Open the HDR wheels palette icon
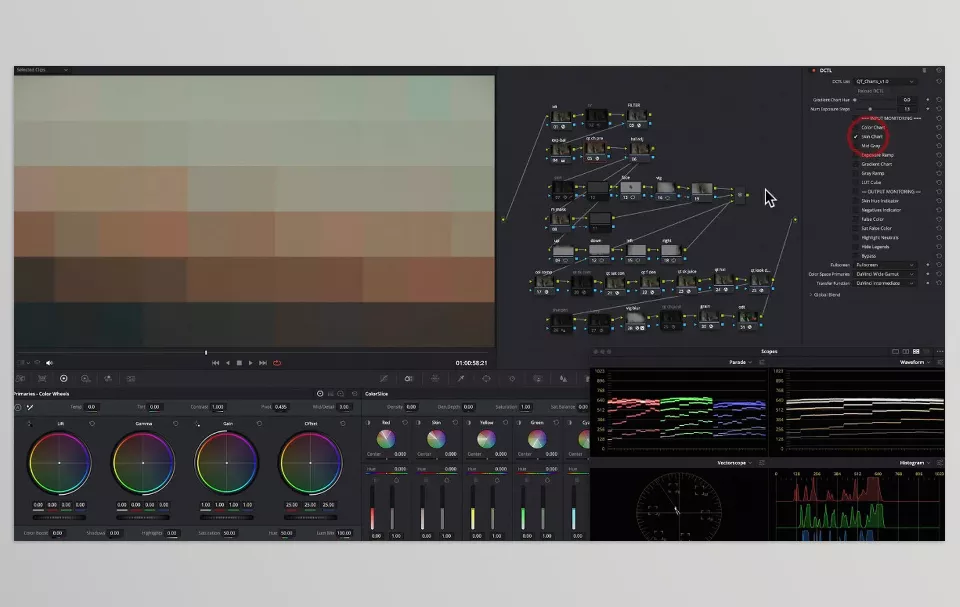This screenshot has height=607, width=960. pos(86,379)
